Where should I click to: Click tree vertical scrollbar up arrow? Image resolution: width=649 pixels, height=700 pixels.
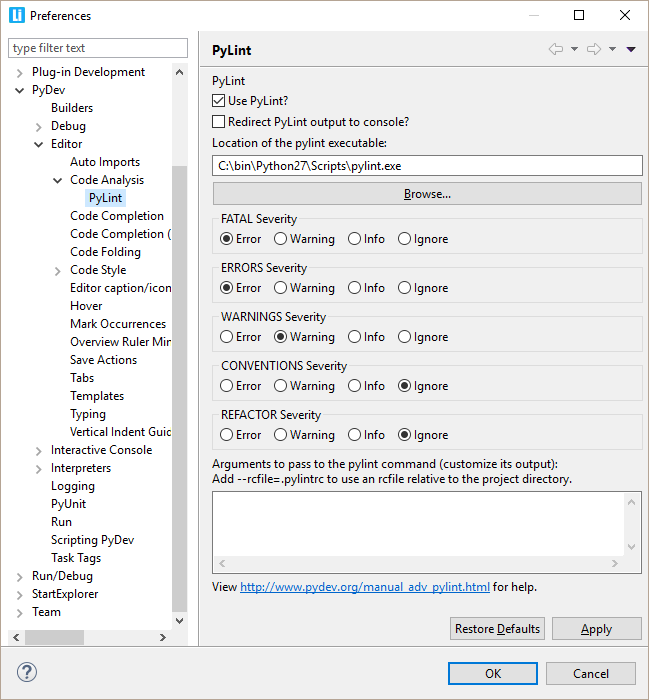179,72
